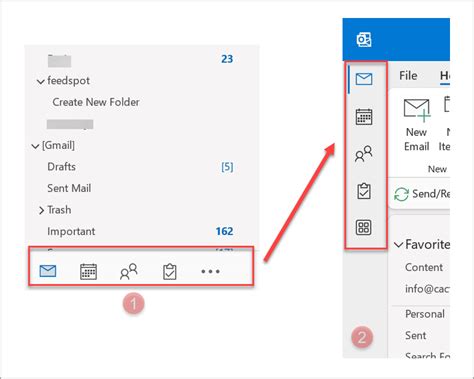Open More Apps grid icon in sidebar
474x379 pixels.
click(364, 228)
